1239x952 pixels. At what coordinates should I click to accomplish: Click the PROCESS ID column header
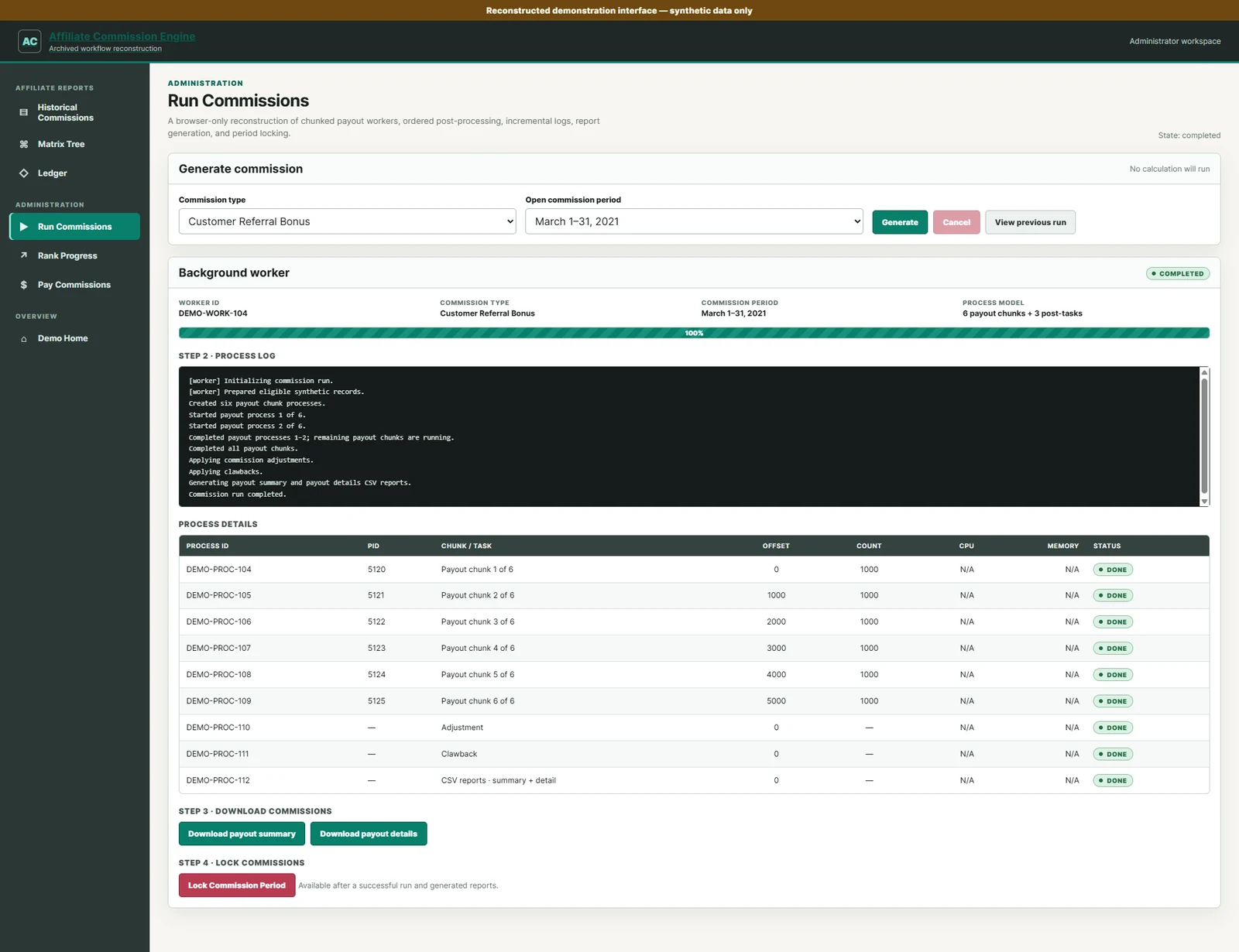click(208, 546)
